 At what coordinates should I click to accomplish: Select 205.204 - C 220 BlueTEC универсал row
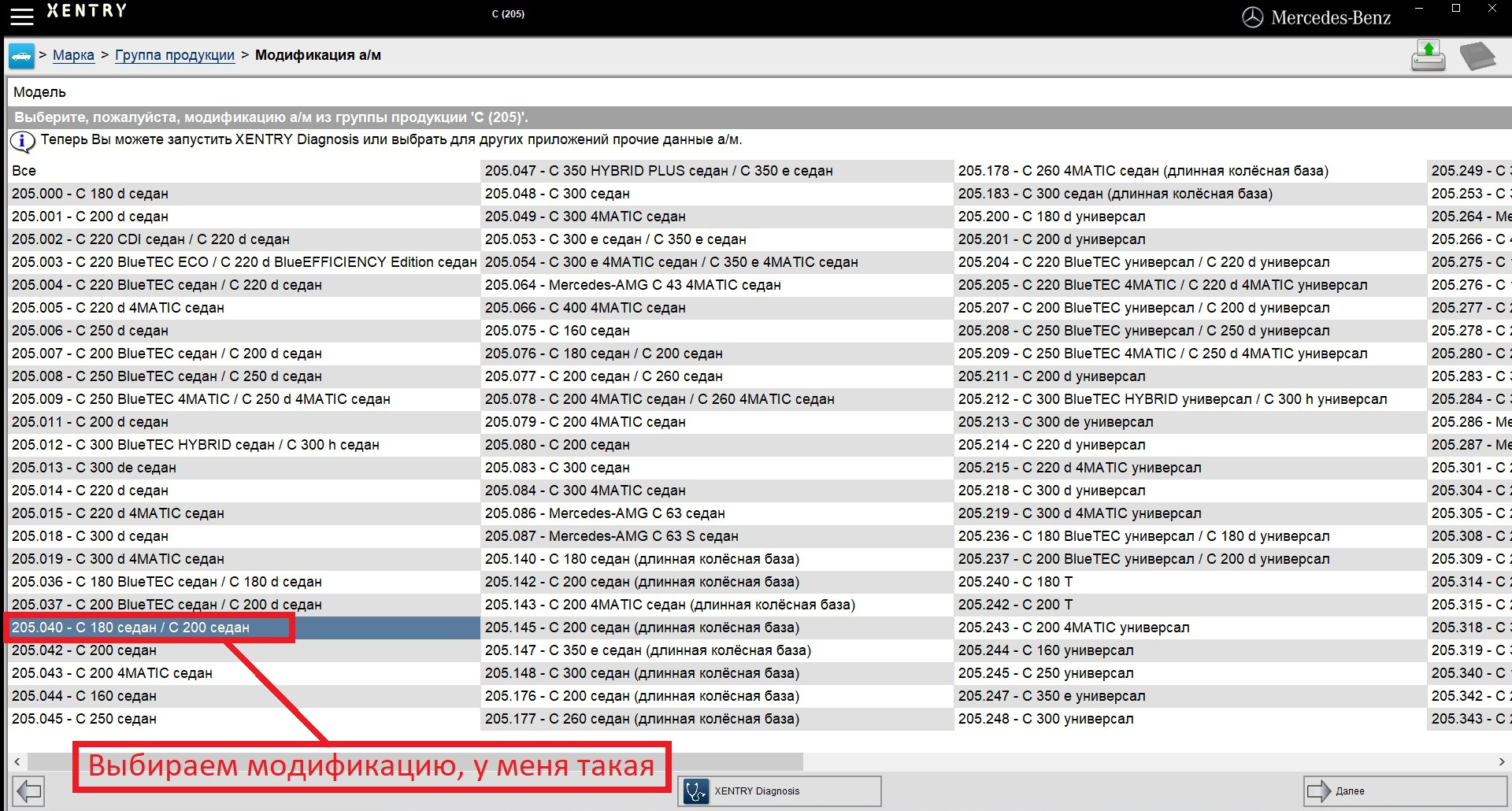click(x=1191, y=262)
